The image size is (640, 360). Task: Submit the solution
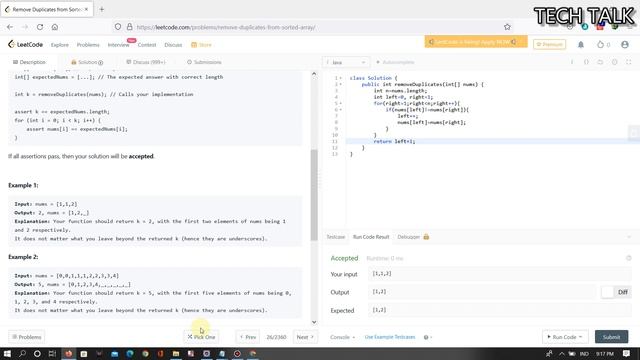click(611, 337)
